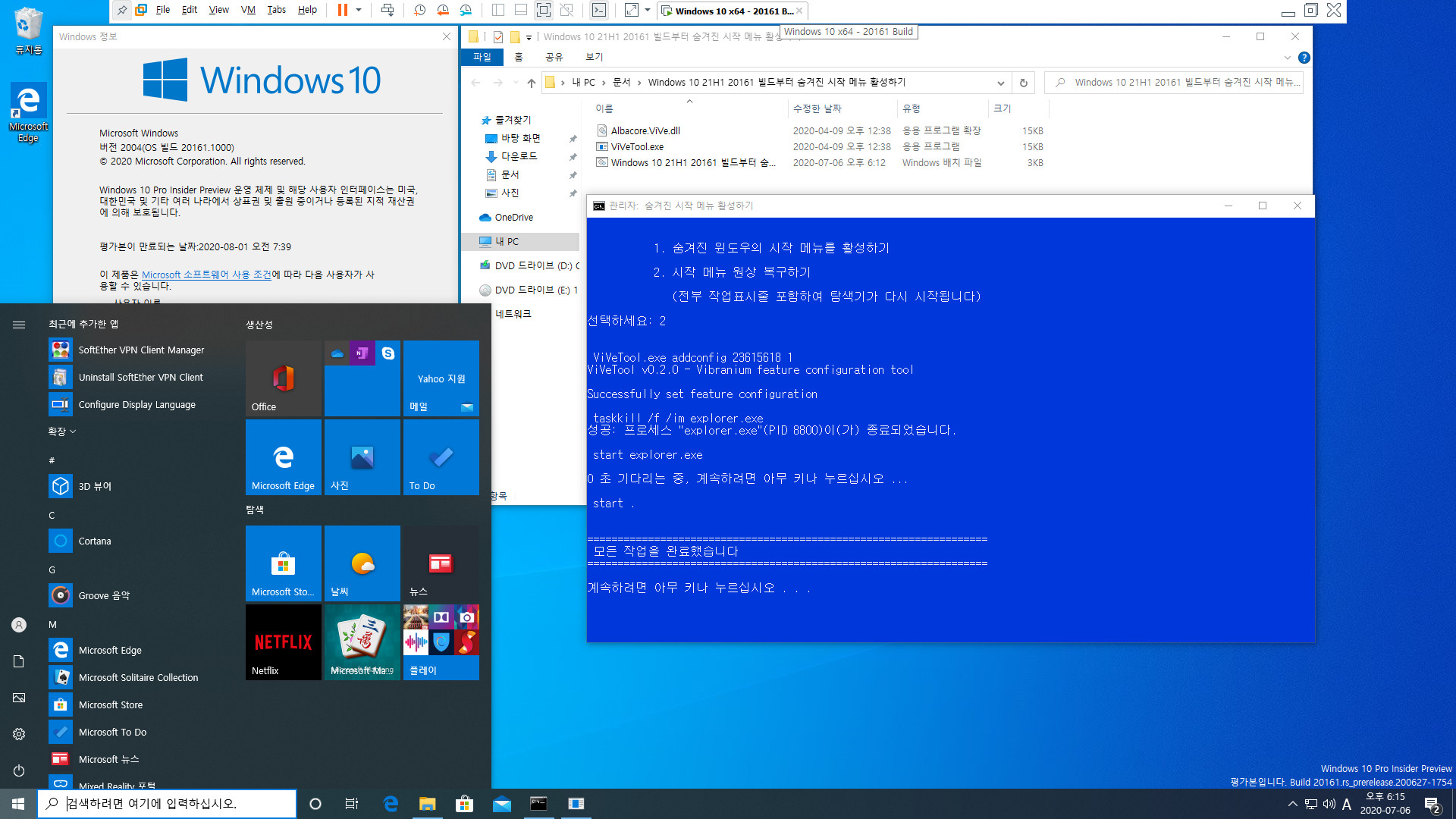The image size is (1456, 819).
Task: Open VMware Tabs menu
Action: tap(277, 10)
